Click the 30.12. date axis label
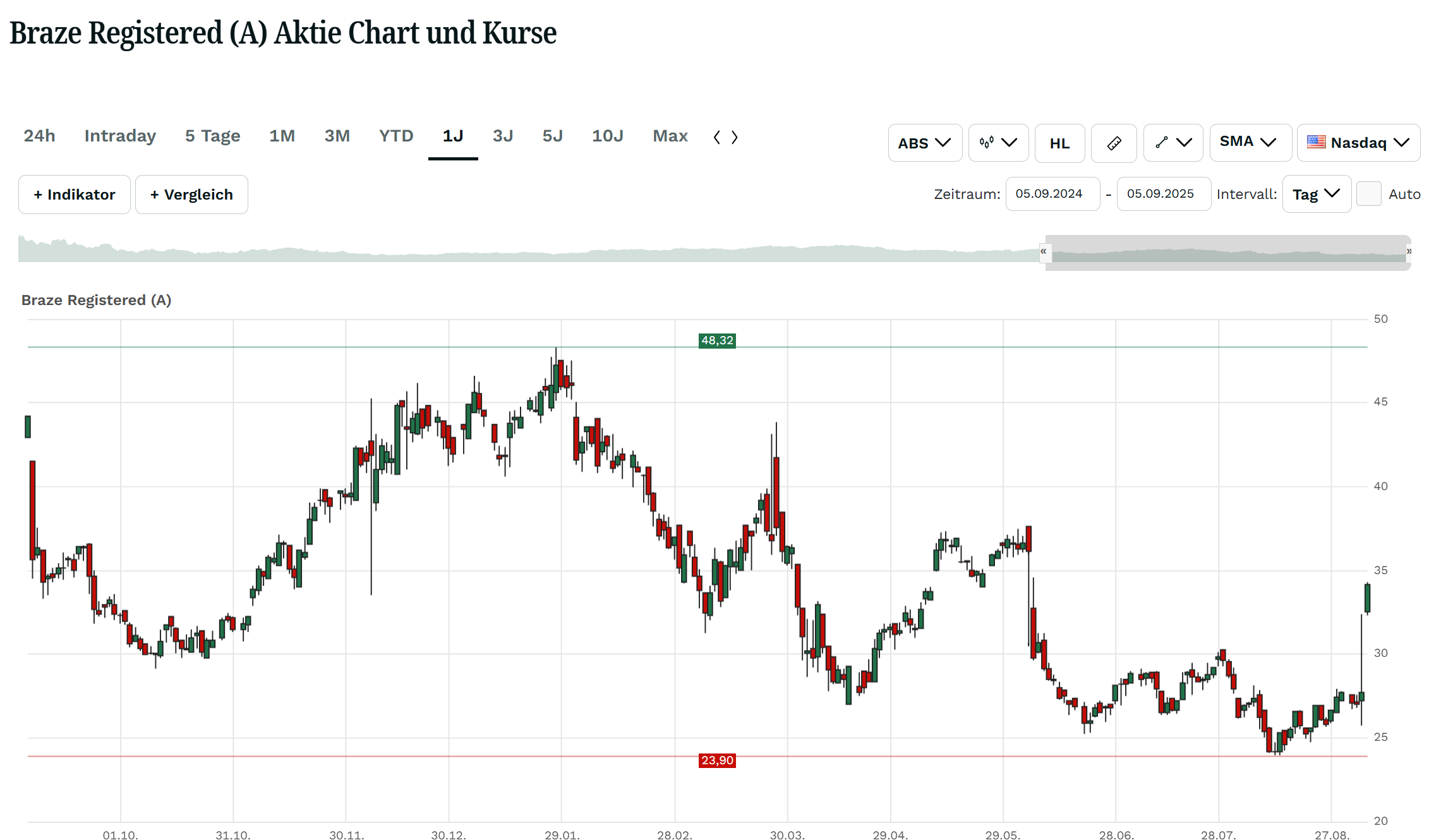This screenshot has height=840, width=1429. click(x=449, y=835)
